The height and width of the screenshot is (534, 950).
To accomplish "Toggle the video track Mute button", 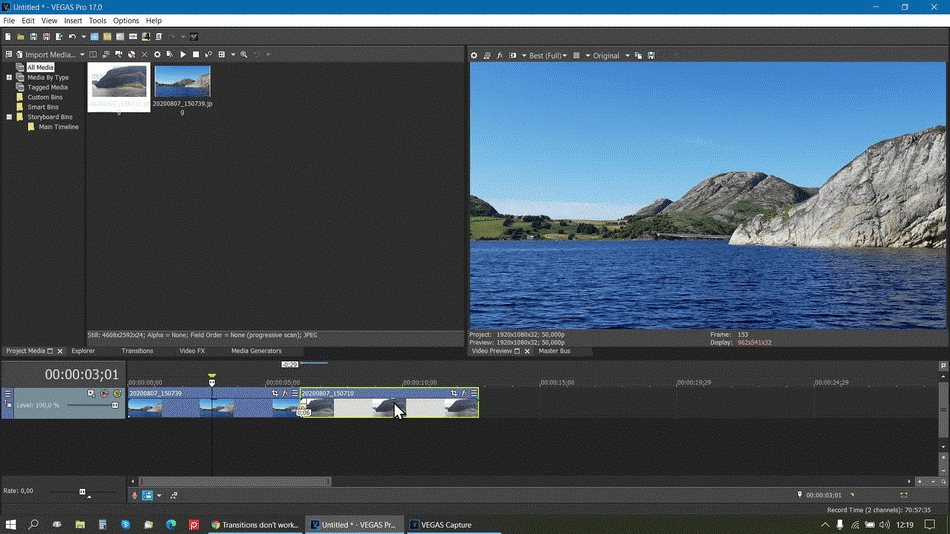I will [104, 394].
